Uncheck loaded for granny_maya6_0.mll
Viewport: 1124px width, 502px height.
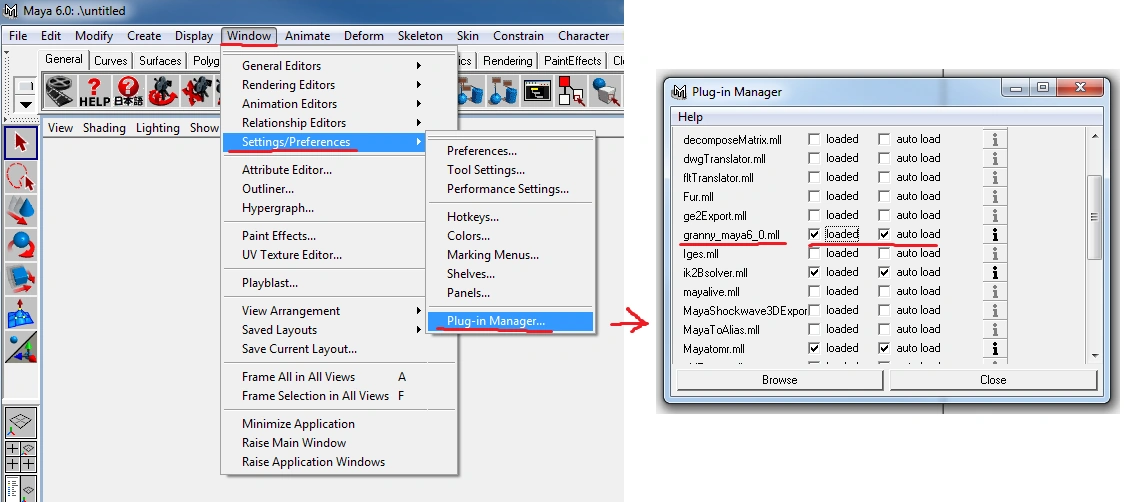[x=814, y=235]
